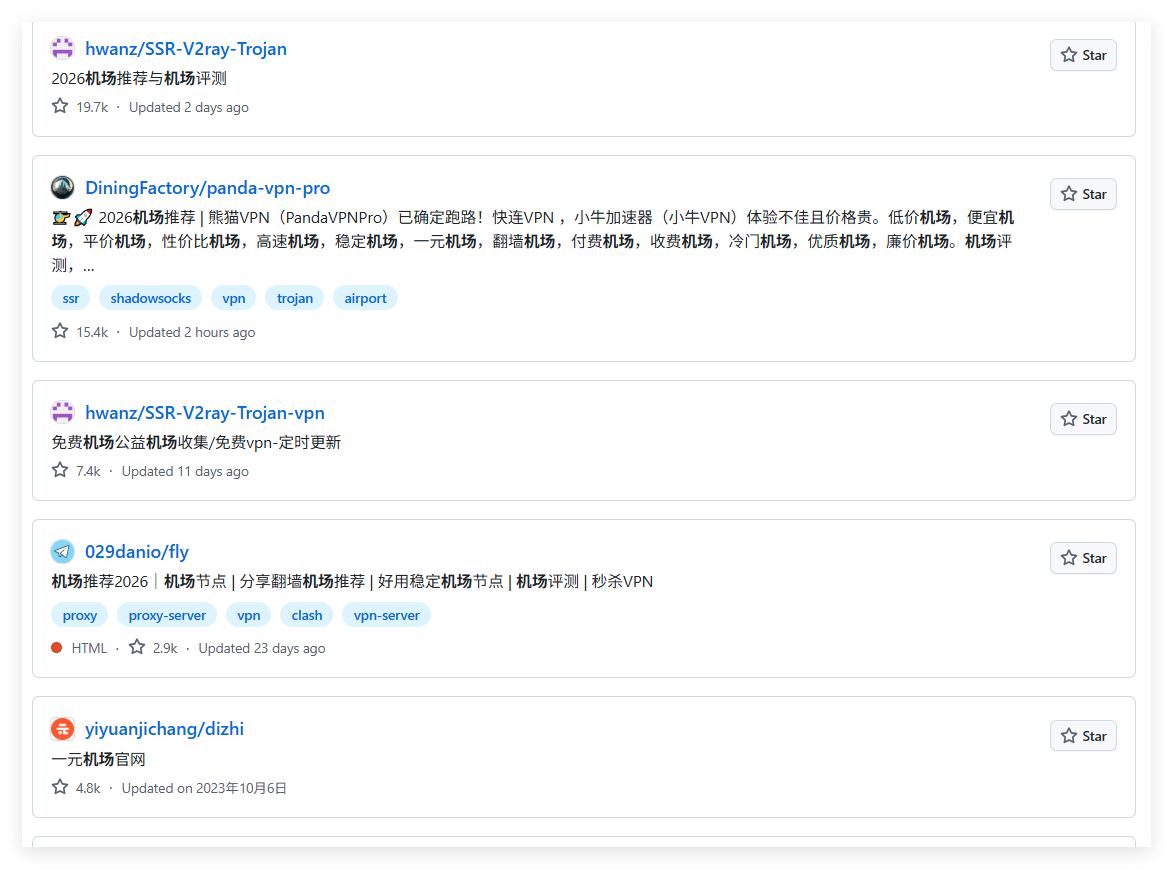This screenshot has width=1173, height=869.
Task: Star the hwanz/SSR-V2ray-Trojan repository
Action: click(x=1083, y=55)
